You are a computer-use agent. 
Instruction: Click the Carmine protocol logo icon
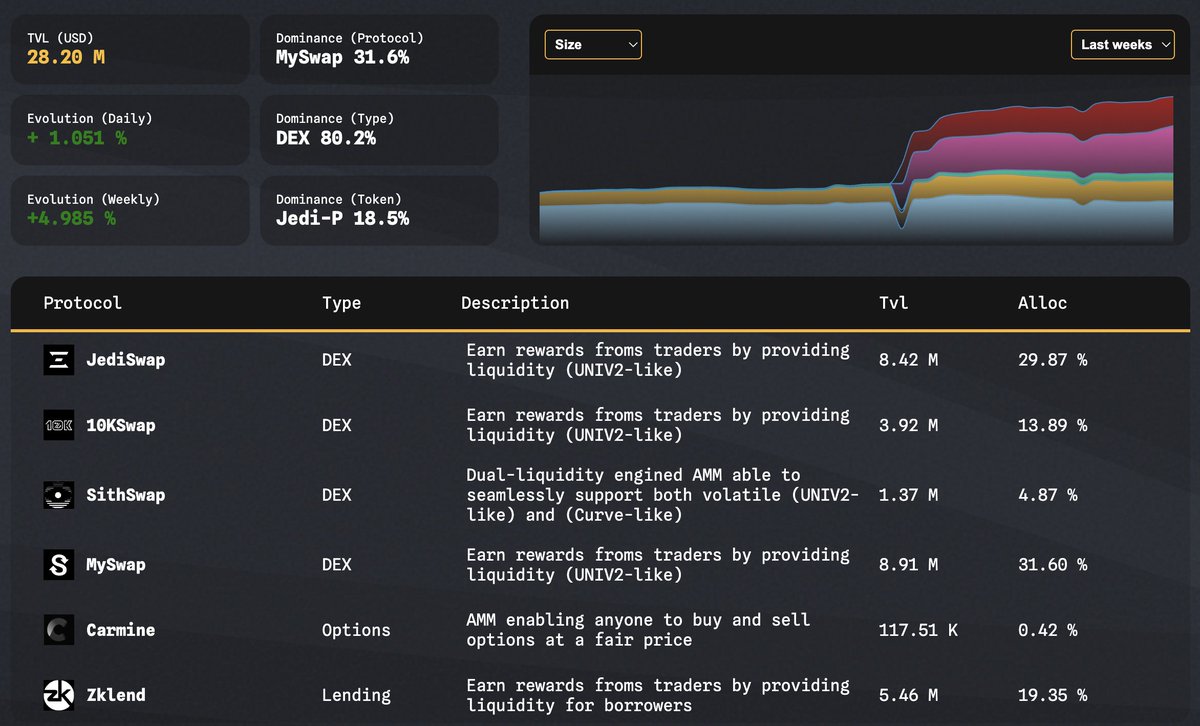(59, 630)
